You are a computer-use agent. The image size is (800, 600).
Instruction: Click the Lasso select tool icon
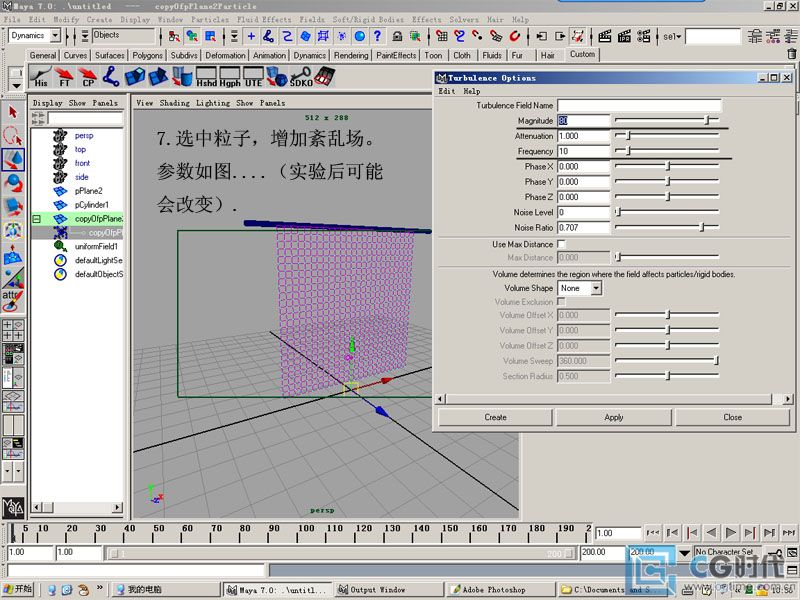pos(13,136)
